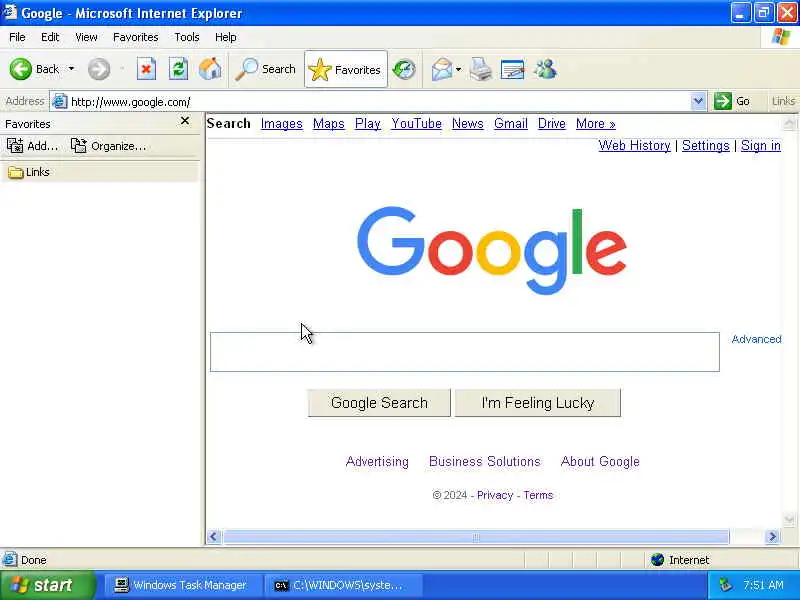800x600 pixels.
Task: Open the Mail envelope toolbar icon
Action: [x=442, y=69]
